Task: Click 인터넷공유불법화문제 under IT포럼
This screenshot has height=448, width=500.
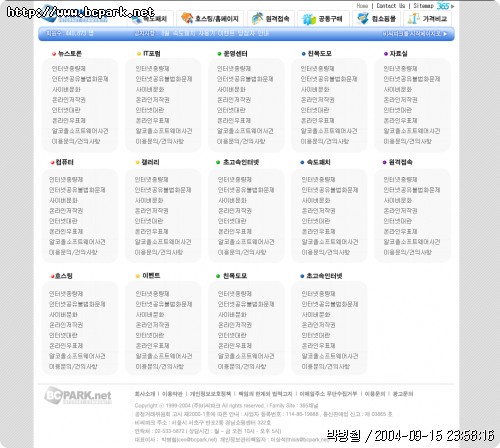Action: point(164,79)
